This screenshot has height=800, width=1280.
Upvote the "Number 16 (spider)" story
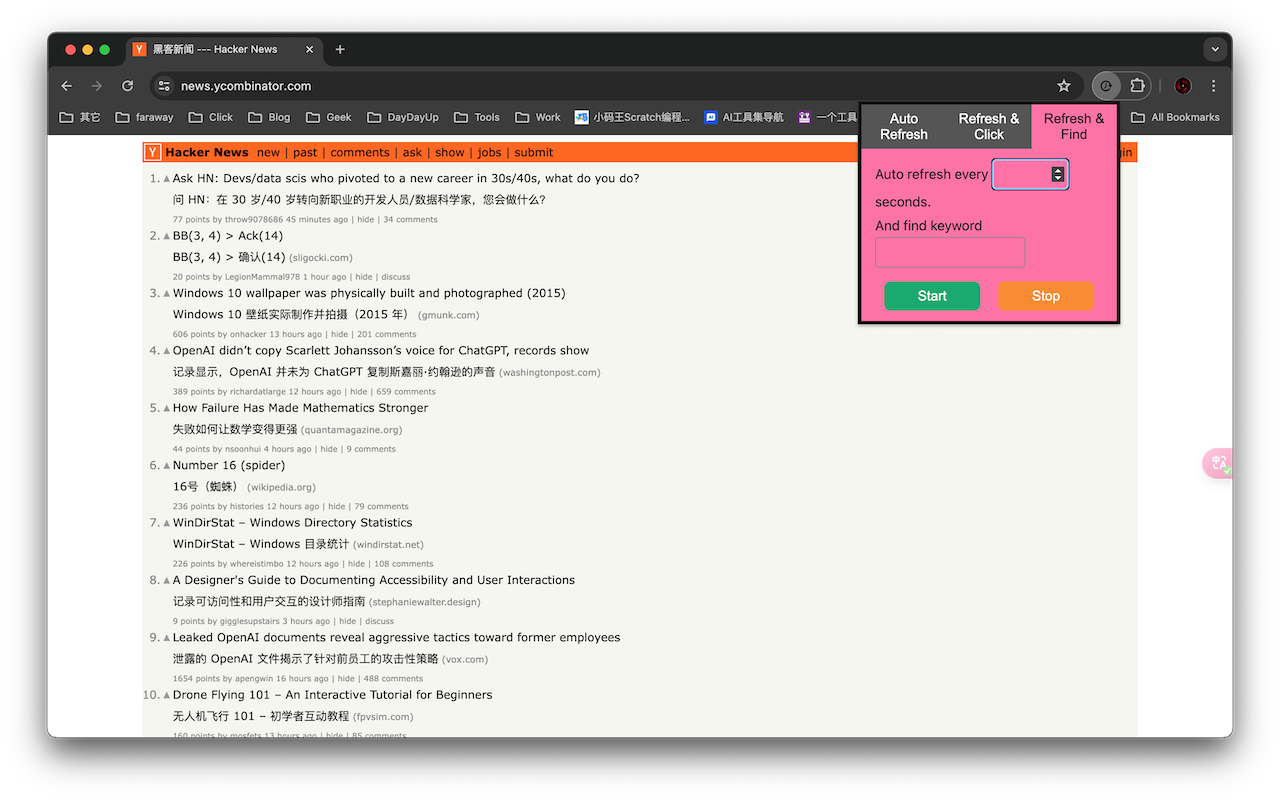pyautogui.click(x=167, y=467)
